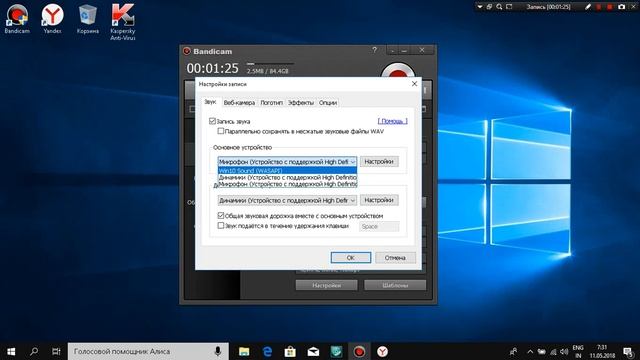Confirm settings with the OK button
The image size is (640, 360).
click(x=351, y=258)
